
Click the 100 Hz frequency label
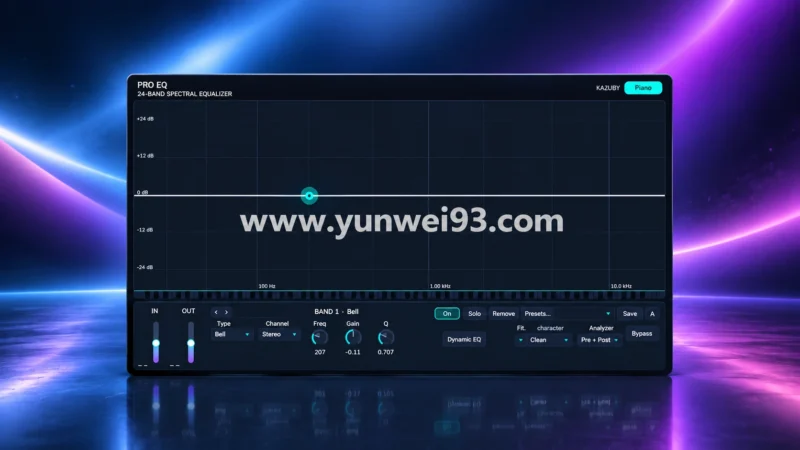click(x=267, y=286)
